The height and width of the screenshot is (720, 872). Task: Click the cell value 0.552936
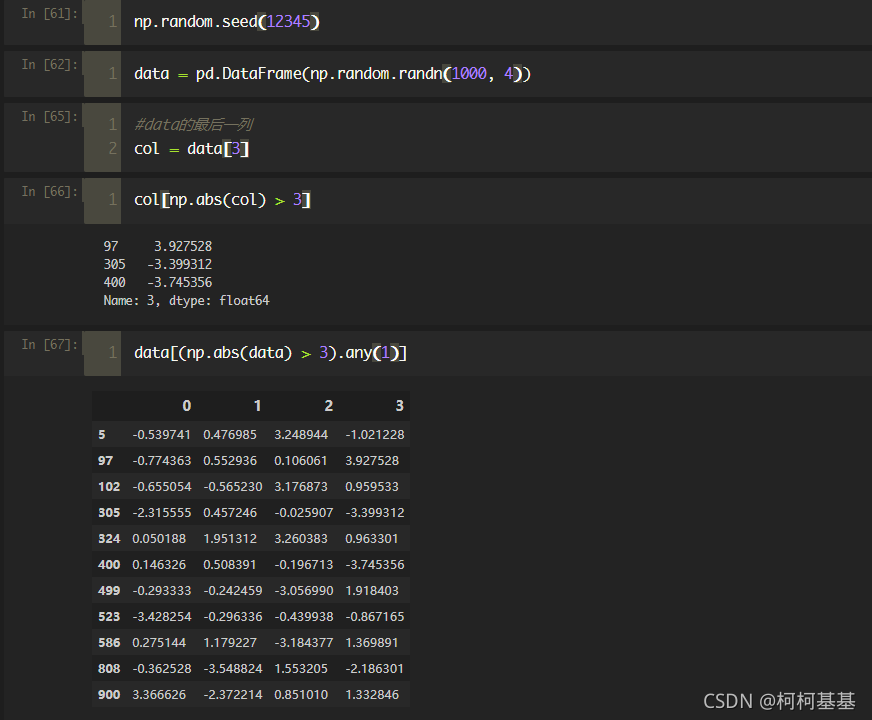coord(230,461)
